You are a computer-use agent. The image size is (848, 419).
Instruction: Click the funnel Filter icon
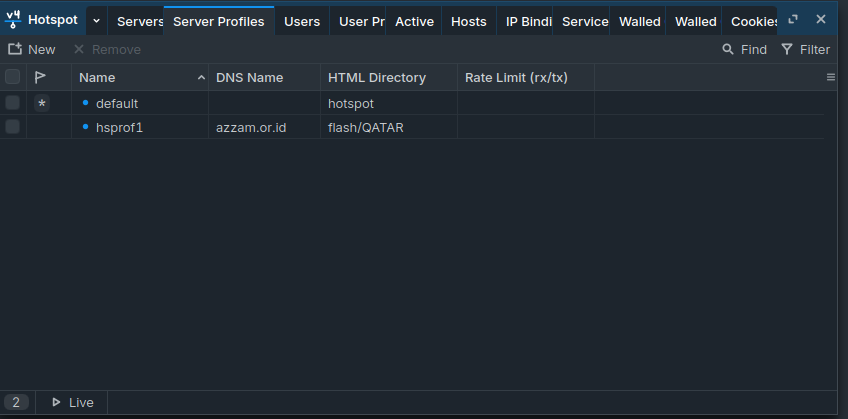coord(786,49)
